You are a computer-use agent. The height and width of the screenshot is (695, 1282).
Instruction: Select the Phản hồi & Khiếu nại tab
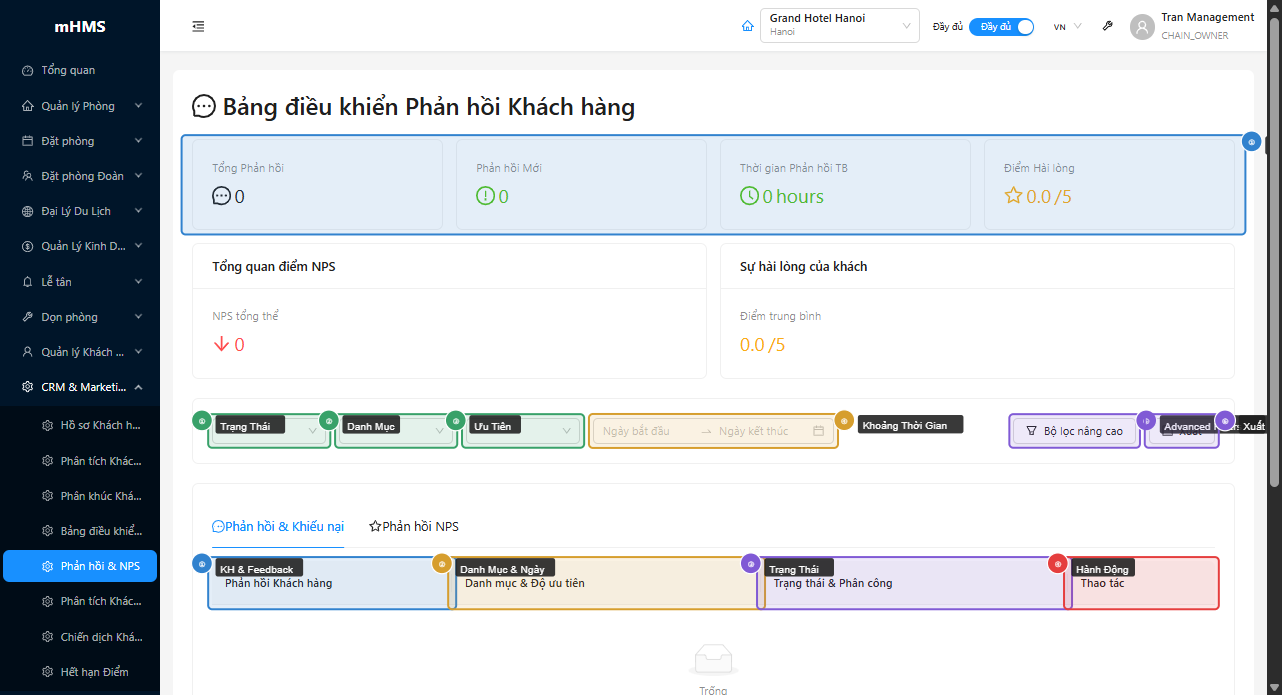[278, 527]
